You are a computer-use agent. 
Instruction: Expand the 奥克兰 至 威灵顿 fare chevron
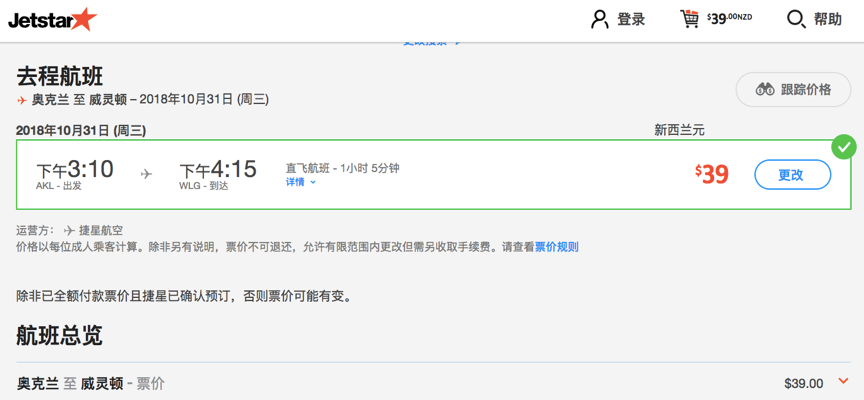tap(843, 381)
